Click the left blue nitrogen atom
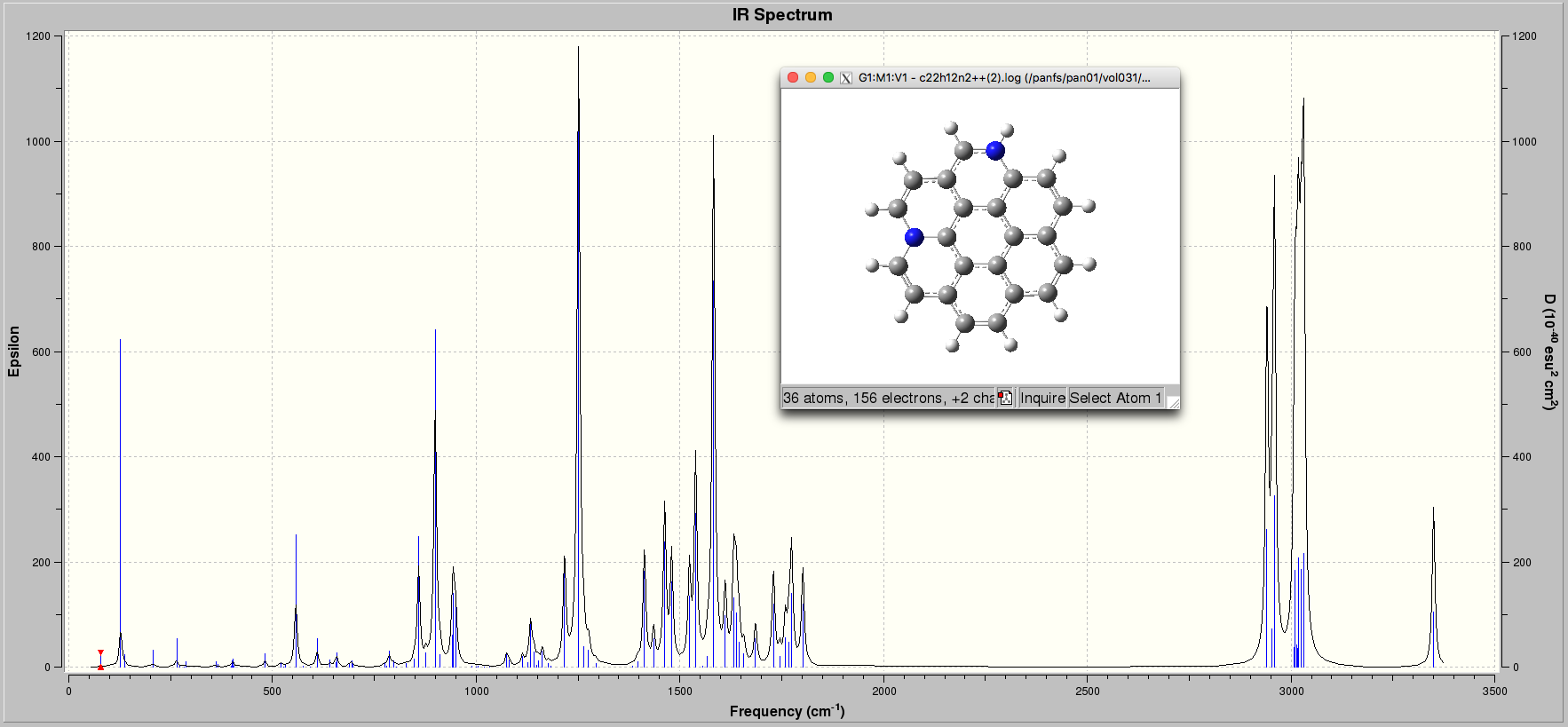This screenshot has width=1568, height=727. (x=914, y=237)
